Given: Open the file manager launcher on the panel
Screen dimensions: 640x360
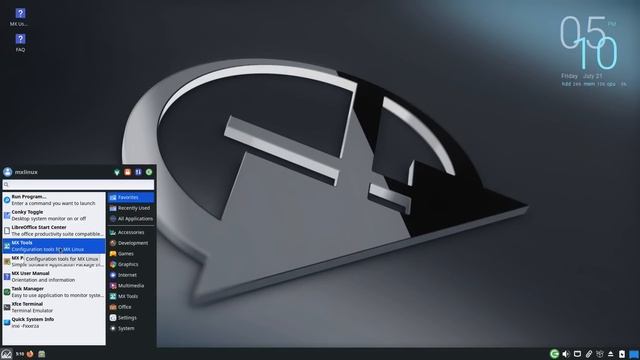Looking at the screenshot, I should (x=42, y=354).
